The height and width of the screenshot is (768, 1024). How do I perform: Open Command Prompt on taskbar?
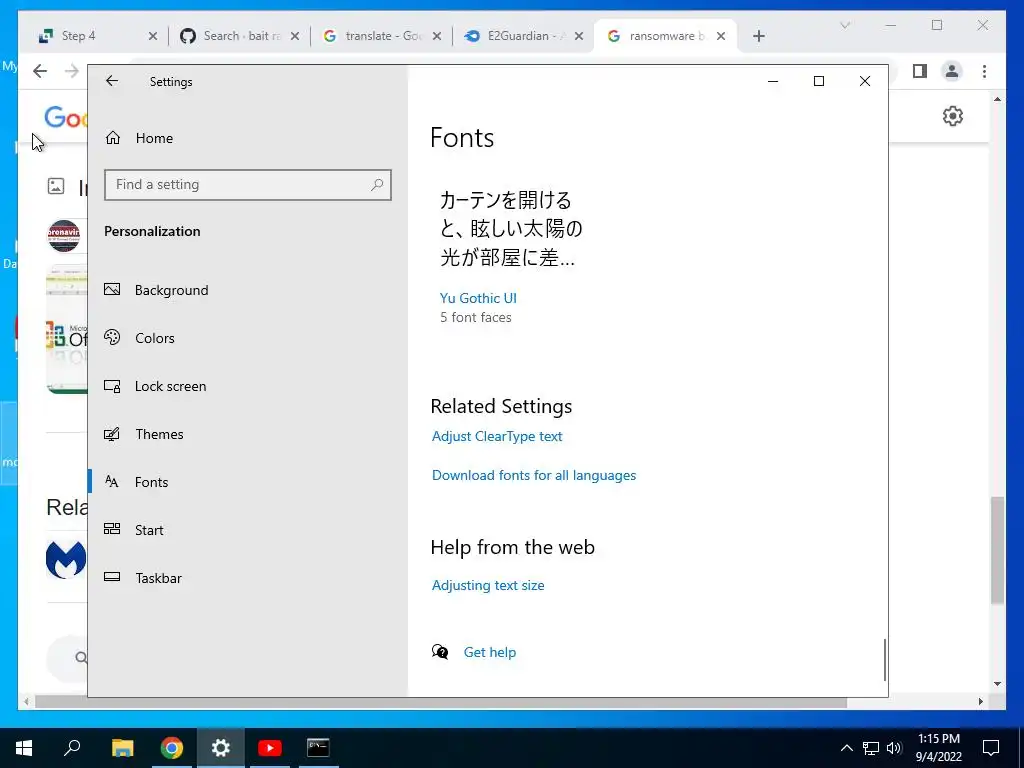pyautogui.click(x=318, y=748)
